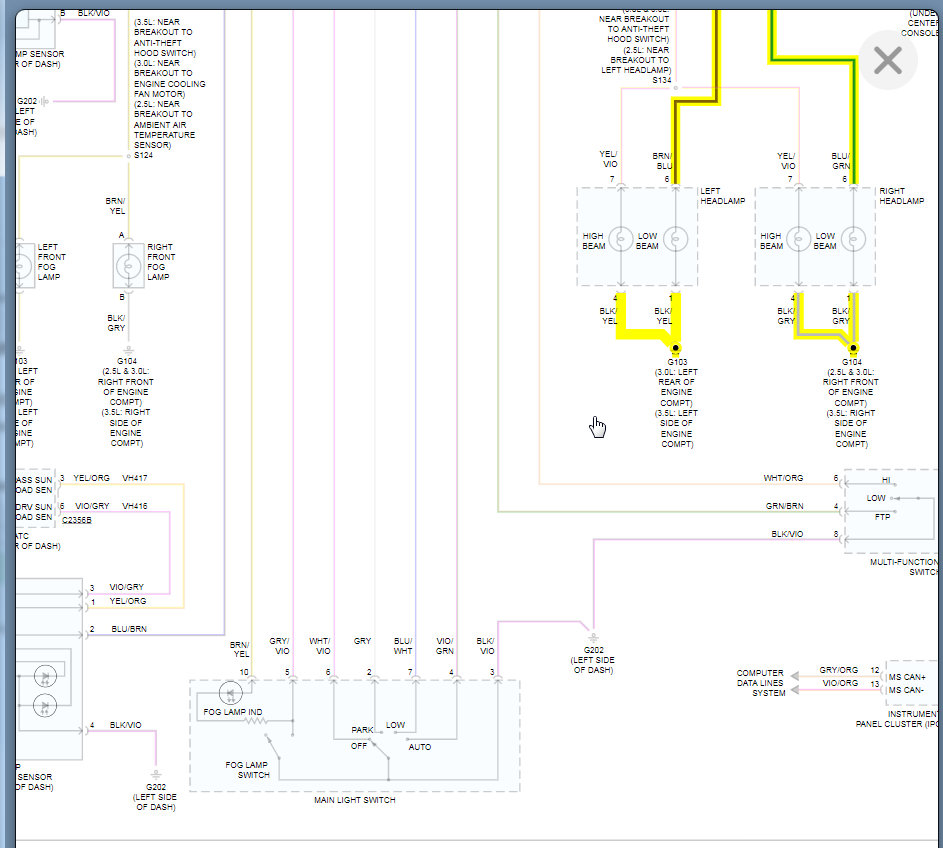Image resolution: width=943 pixels, height=848 pixels.
Task: Click the GRY/VIO wire label at pin 5
Action: 280,646
